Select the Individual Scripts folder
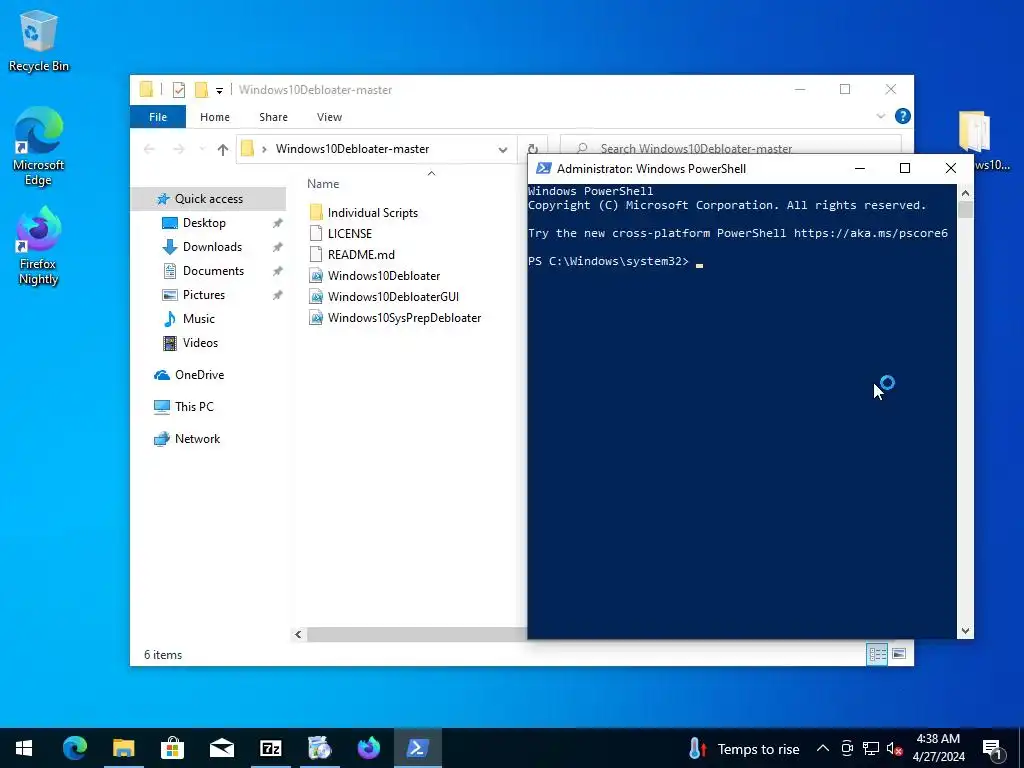The height and width of the screenshot is (768, 1024). [364, 212]
